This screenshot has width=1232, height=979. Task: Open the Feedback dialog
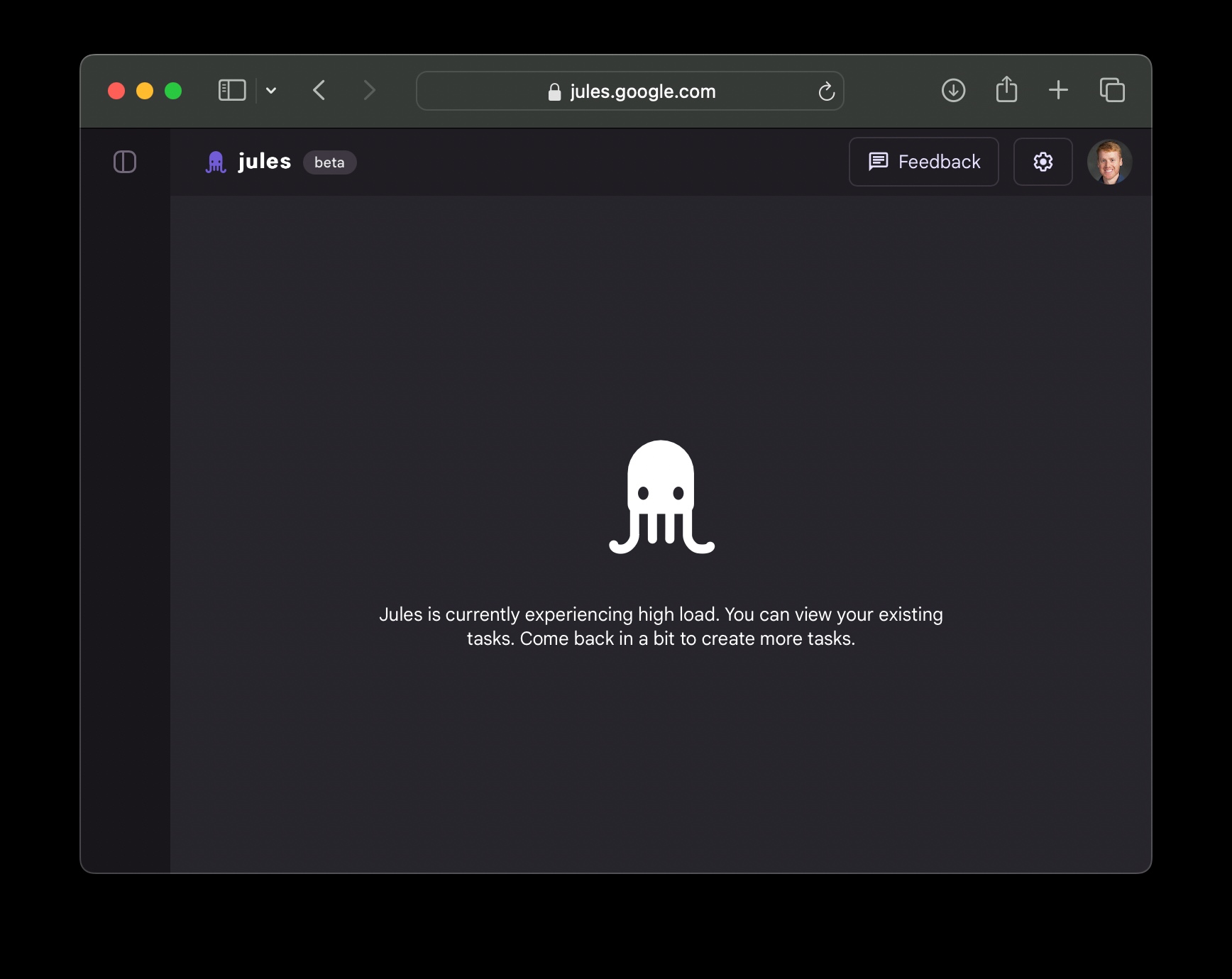click(923, 162)
